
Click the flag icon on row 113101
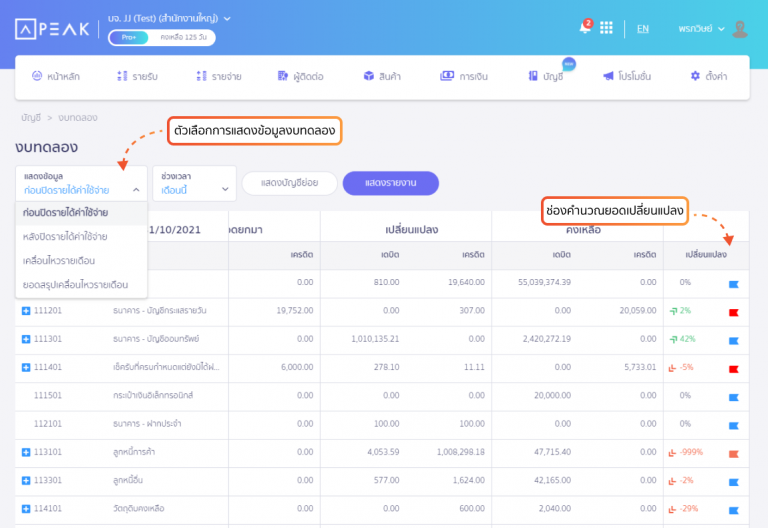click(x=733, y=452)
